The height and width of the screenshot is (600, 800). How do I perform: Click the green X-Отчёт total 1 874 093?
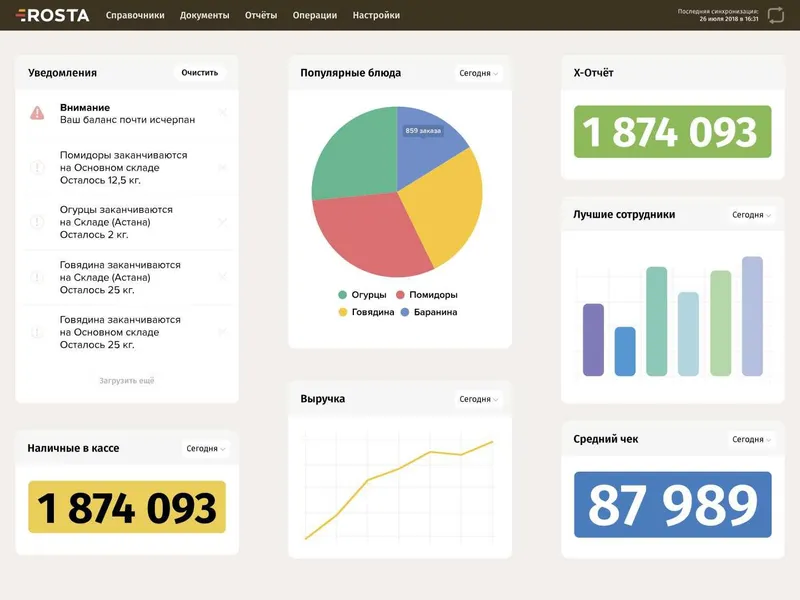coord(672,132)
